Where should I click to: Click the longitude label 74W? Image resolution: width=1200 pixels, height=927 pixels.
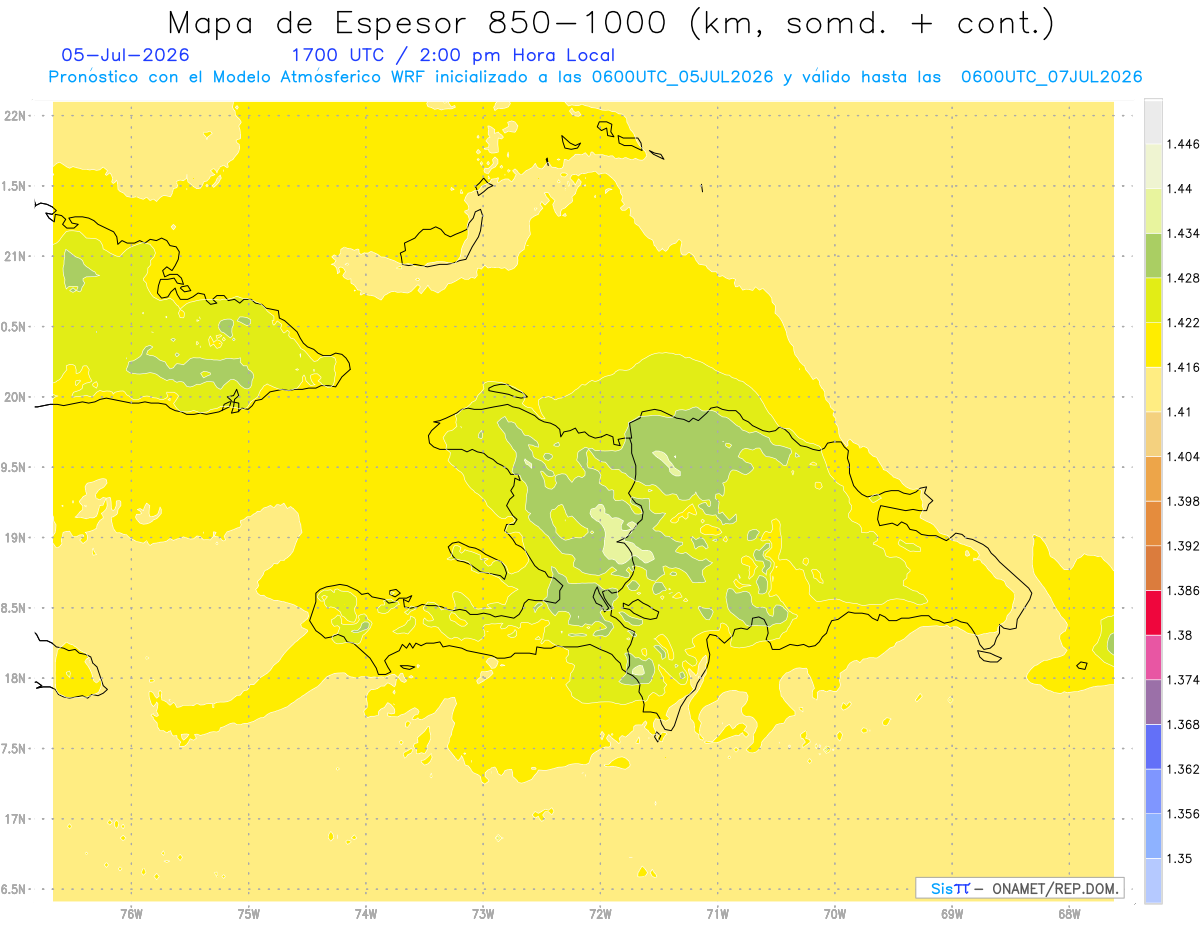click(x=366, y=913)
